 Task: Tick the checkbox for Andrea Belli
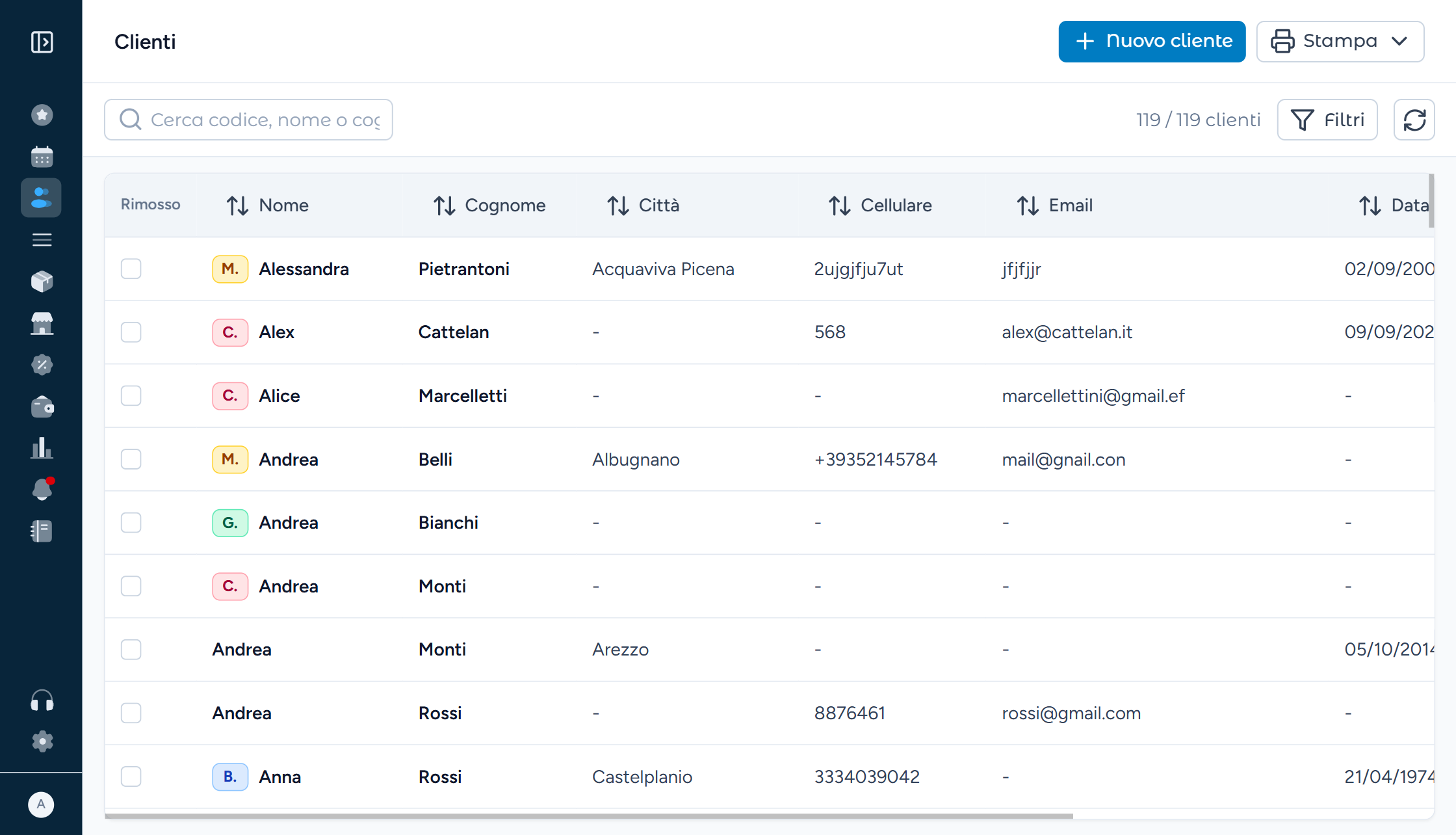pyautogui.click(x=131, y=459)
